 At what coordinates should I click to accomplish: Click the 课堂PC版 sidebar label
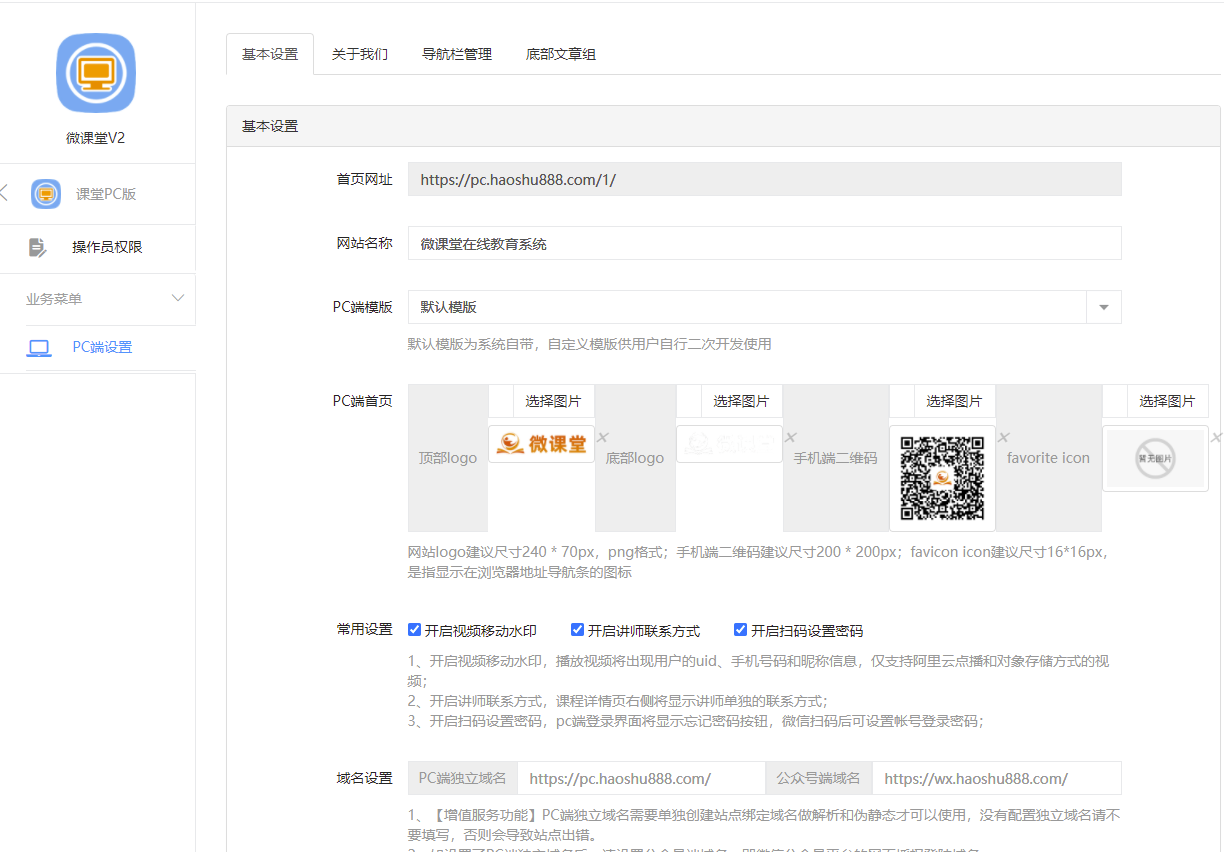[106, 194]
